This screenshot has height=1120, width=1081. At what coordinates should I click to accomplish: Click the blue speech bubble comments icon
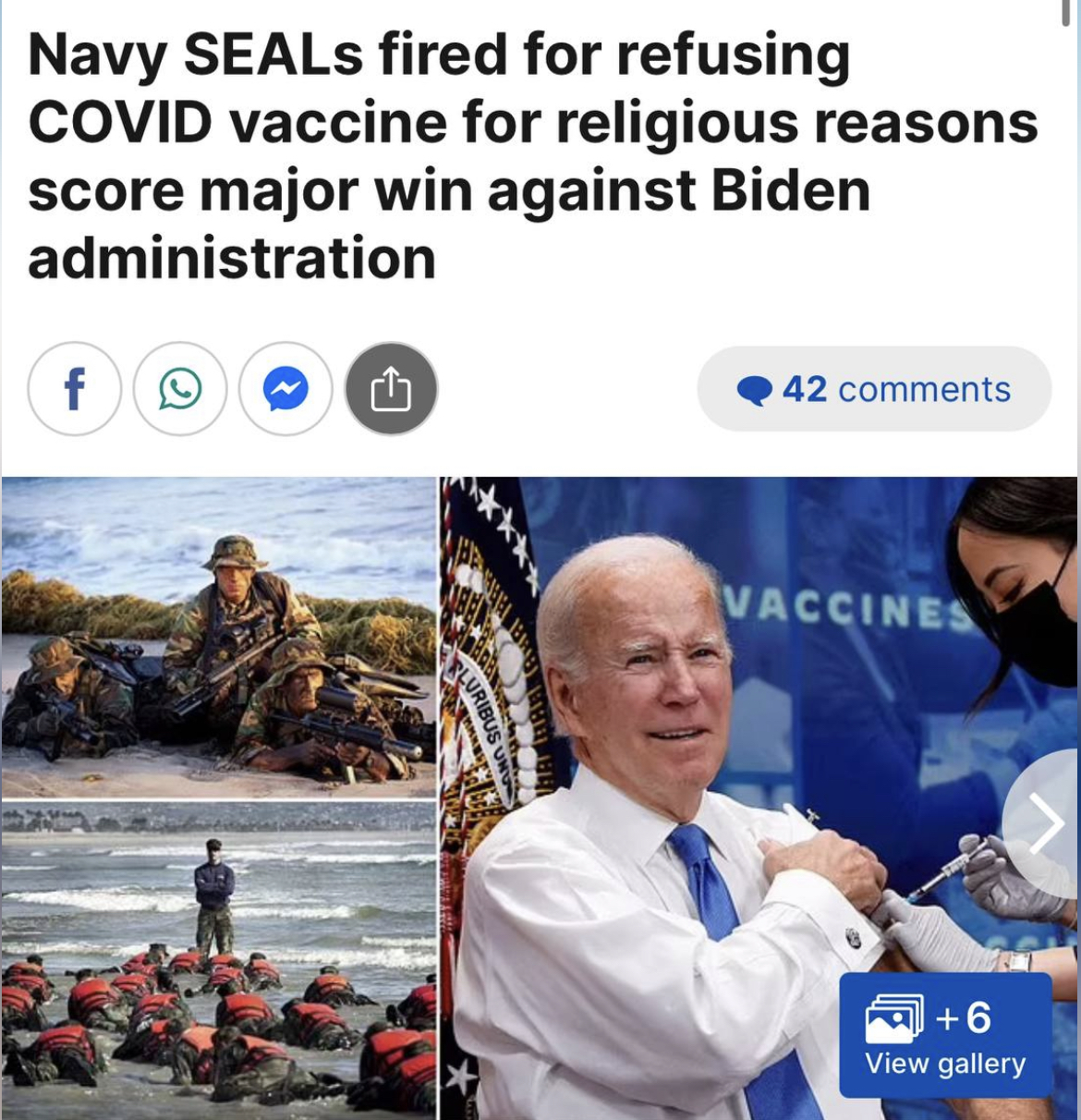coord(754,390)
